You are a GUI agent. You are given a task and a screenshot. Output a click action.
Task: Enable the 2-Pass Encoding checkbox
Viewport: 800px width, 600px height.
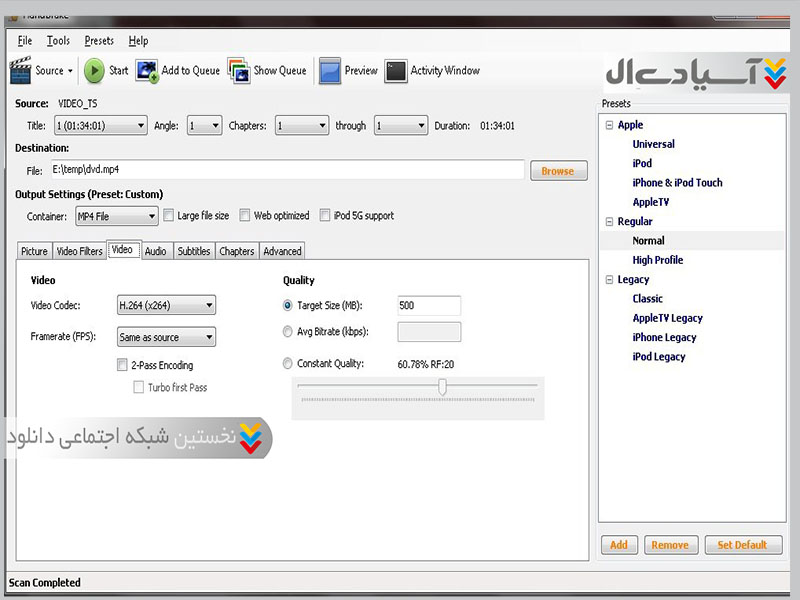(x=122, y=366)
